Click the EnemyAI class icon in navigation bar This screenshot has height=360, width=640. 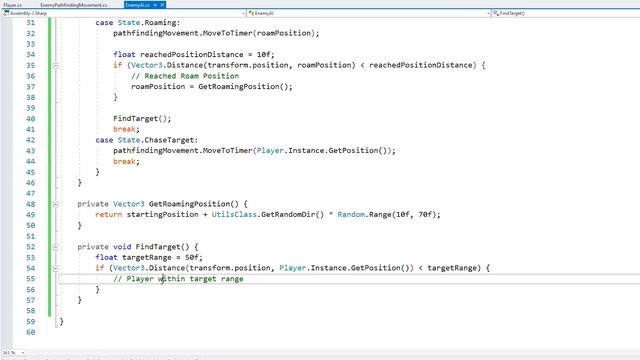(x=251, y=13)
